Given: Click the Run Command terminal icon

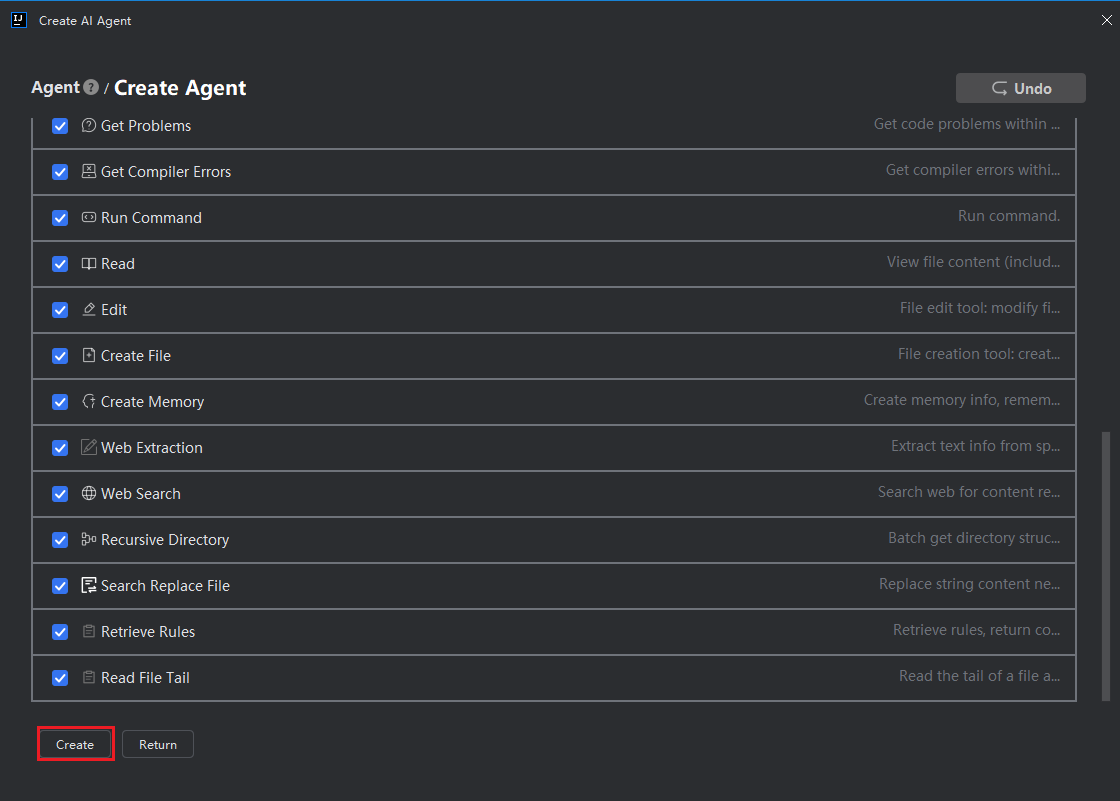Looking at the screenshot, I should (88, 218).
